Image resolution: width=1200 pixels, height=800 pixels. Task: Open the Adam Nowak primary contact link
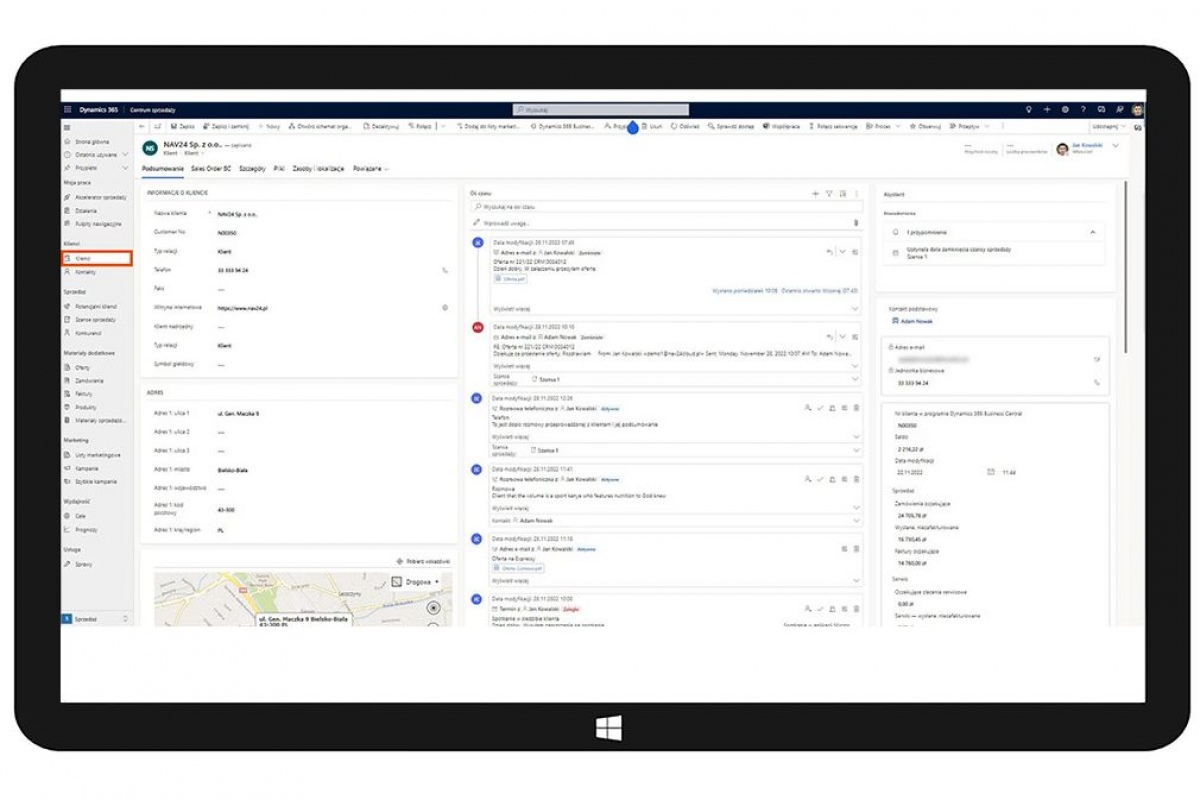(x=916, y=322)
